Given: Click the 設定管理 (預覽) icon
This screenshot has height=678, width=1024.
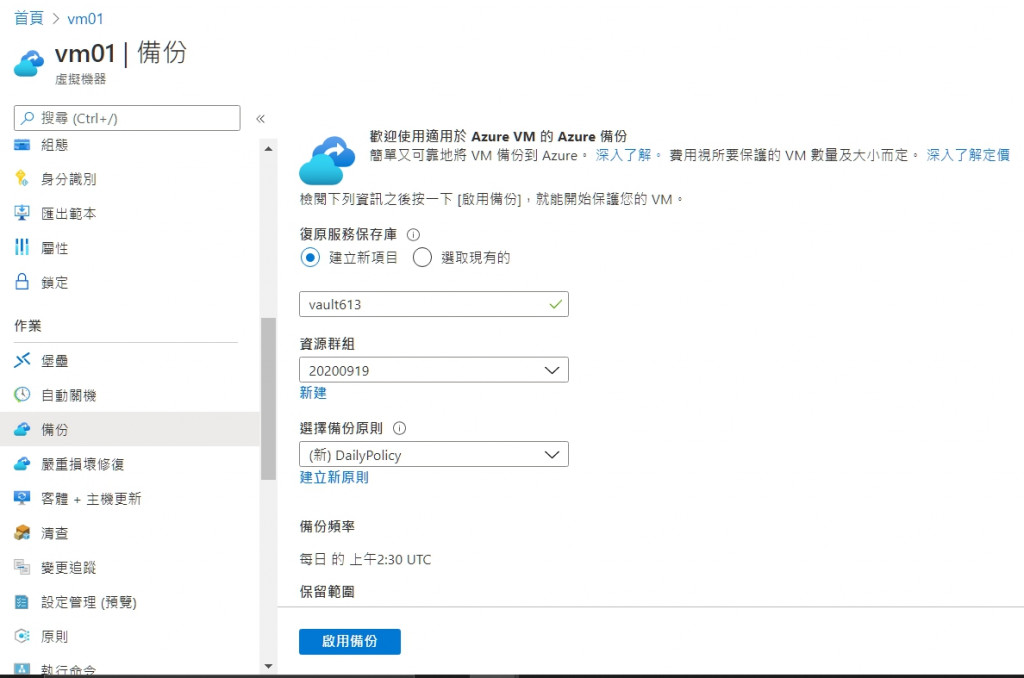Looking at the screenshot, I should (22, 602).
